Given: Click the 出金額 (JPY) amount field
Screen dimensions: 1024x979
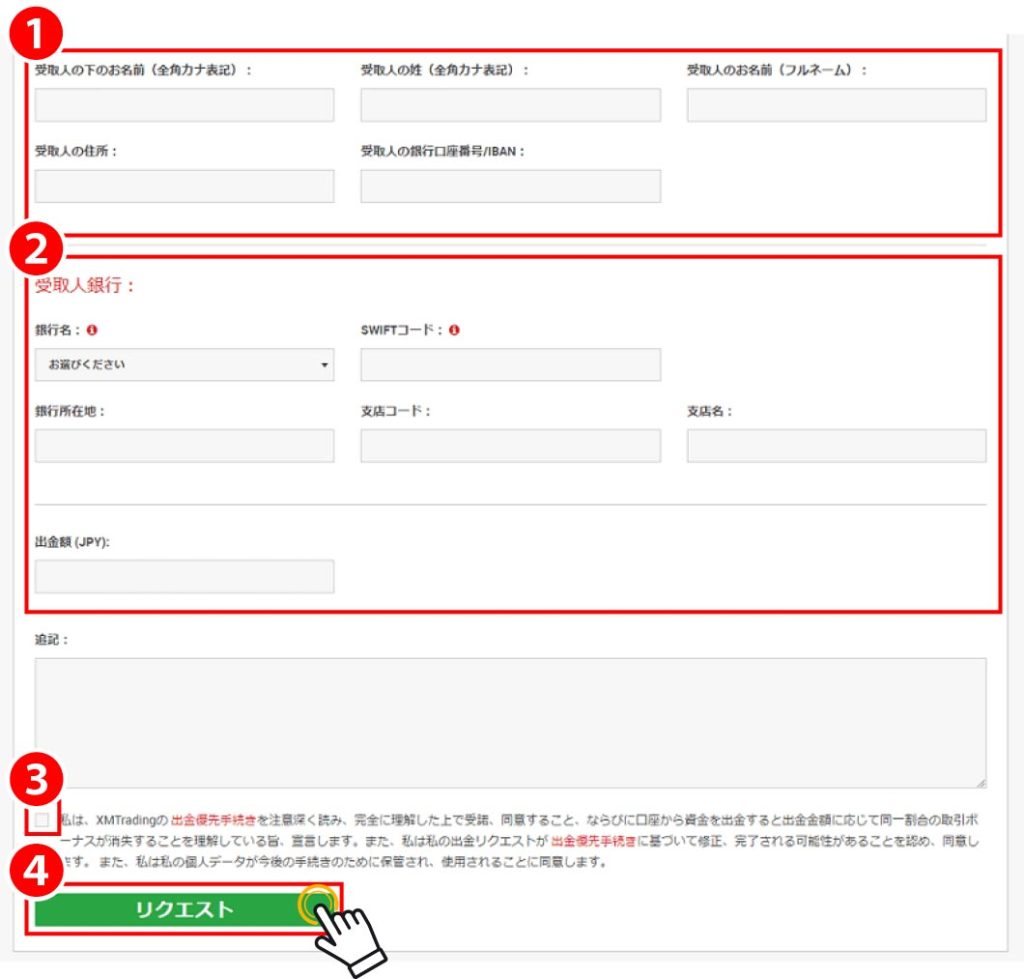Looking at the screenshot, I should pyautogui.click(x=184, y=577).
